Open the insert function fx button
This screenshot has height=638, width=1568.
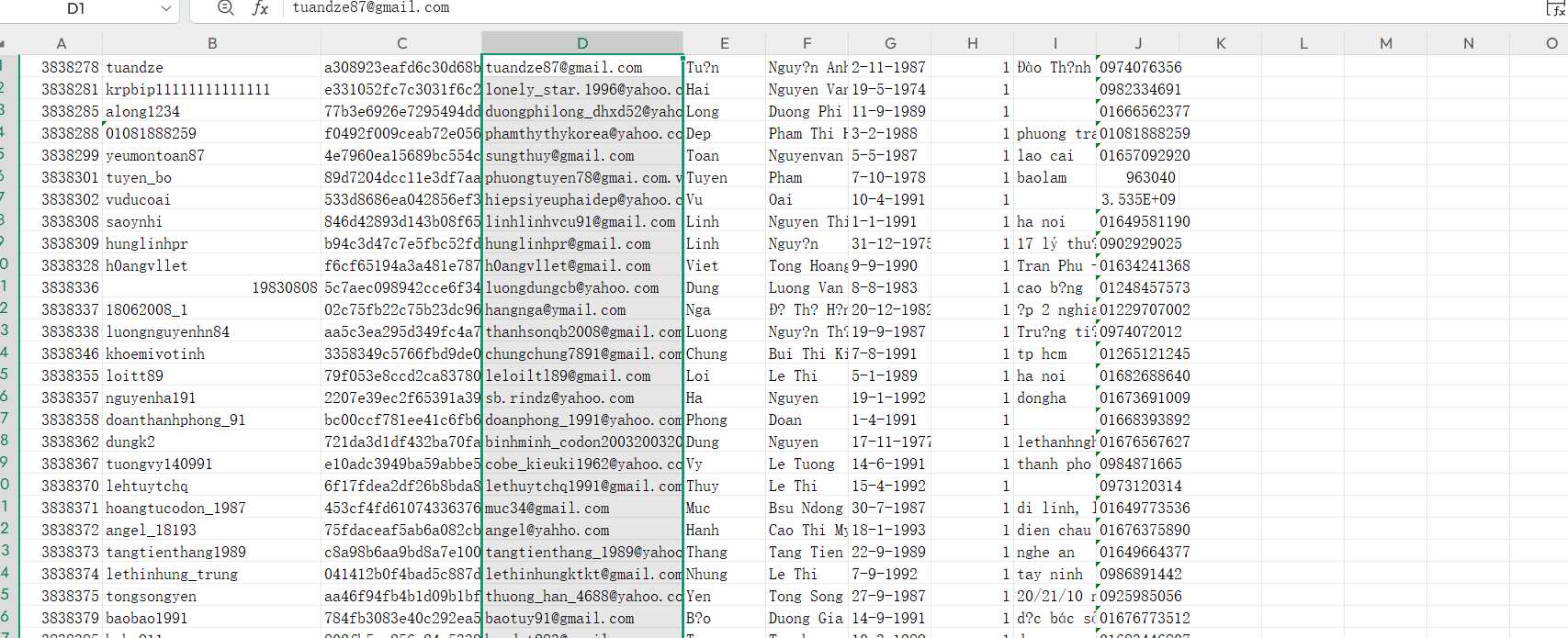point(260,8)
